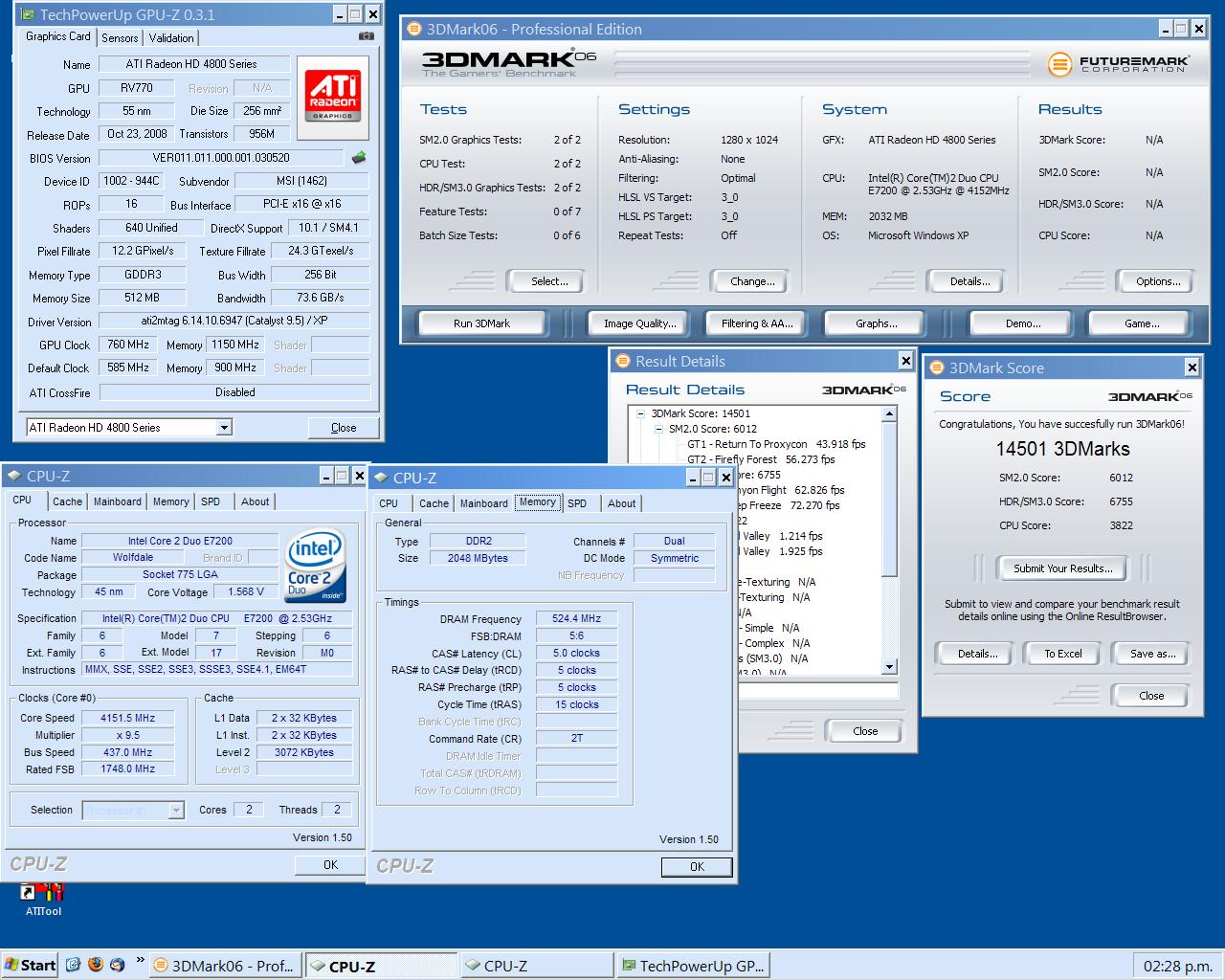Viewport: 1225px width, 980px height.
Task: Select GT1 - Return To Proxycon result row
Action: (776, 444)
